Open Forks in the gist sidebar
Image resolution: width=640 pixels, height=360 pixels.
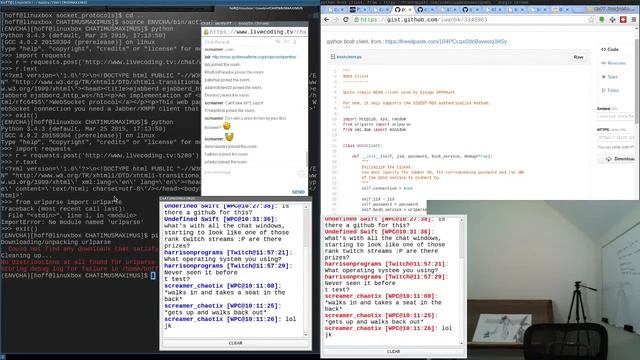point(610,90)
